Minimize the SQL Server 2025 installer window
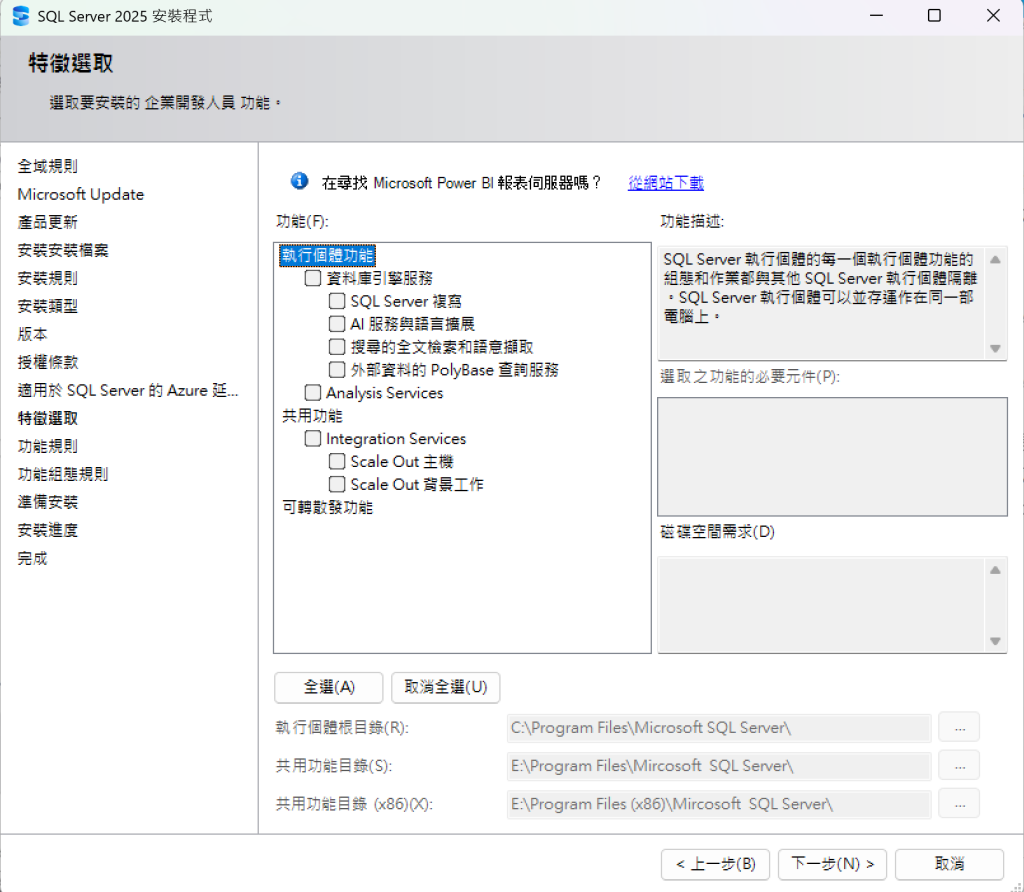1024x892 pixels. 876,16
